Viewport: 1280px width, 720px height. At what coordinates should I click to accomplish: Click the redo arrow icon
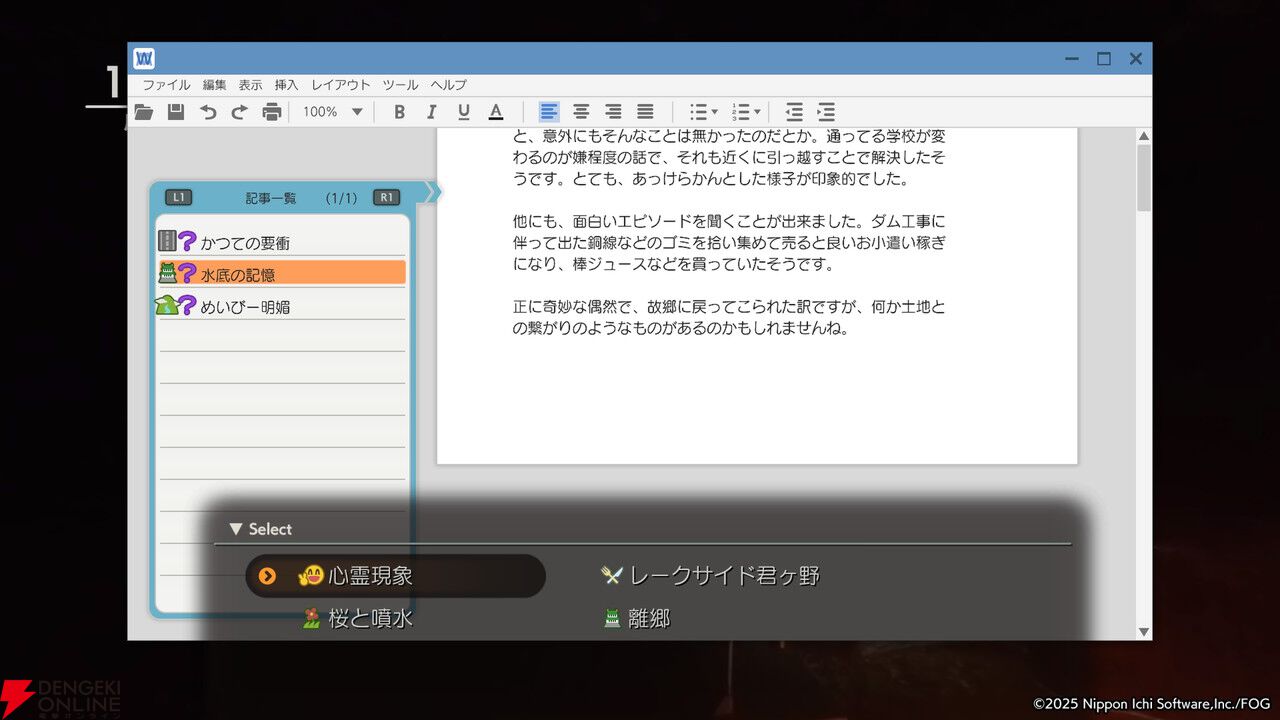(239, 112)
